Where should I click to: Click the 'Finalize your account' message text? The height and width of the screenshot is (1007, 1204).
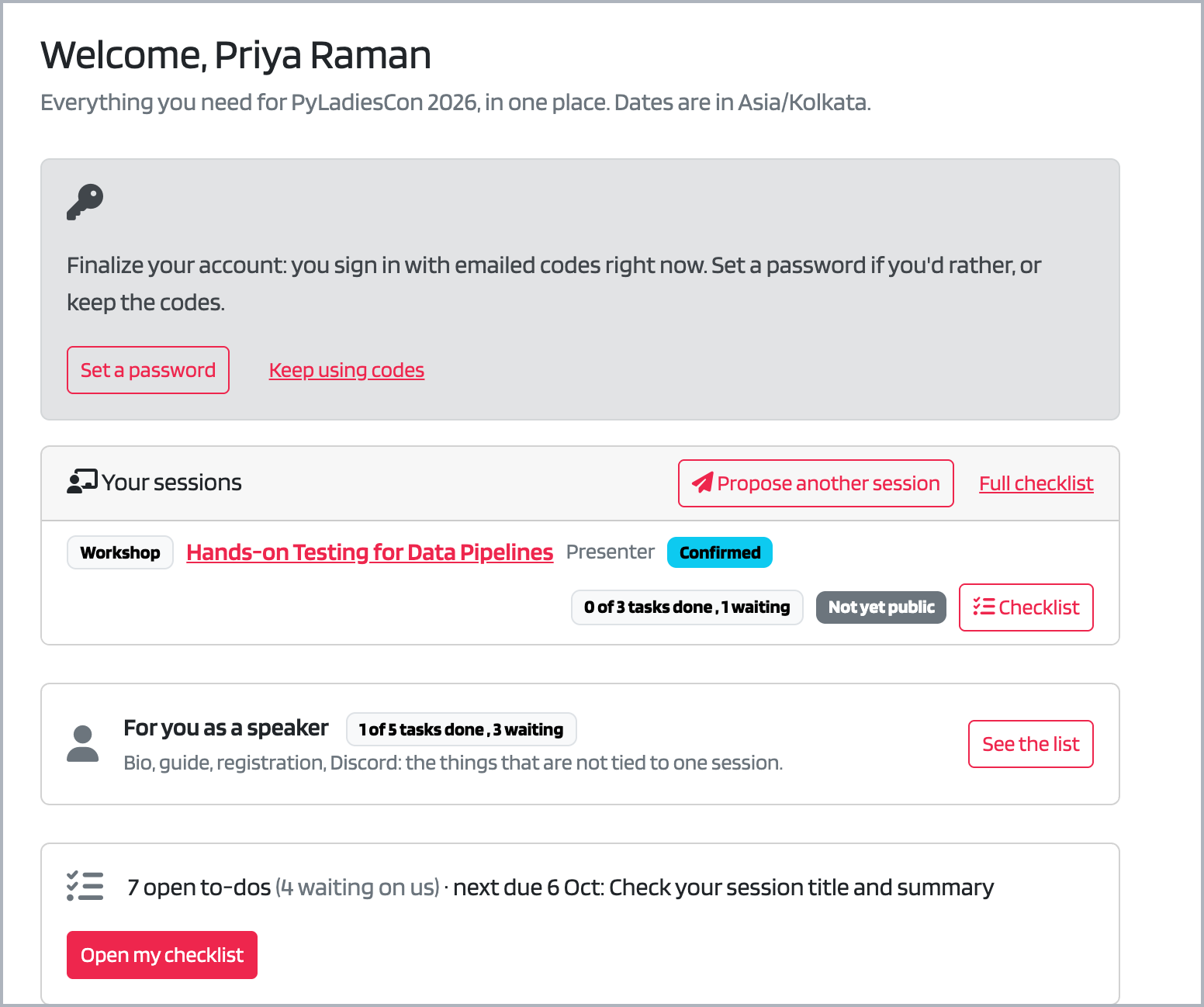click(x=554, y=284)
